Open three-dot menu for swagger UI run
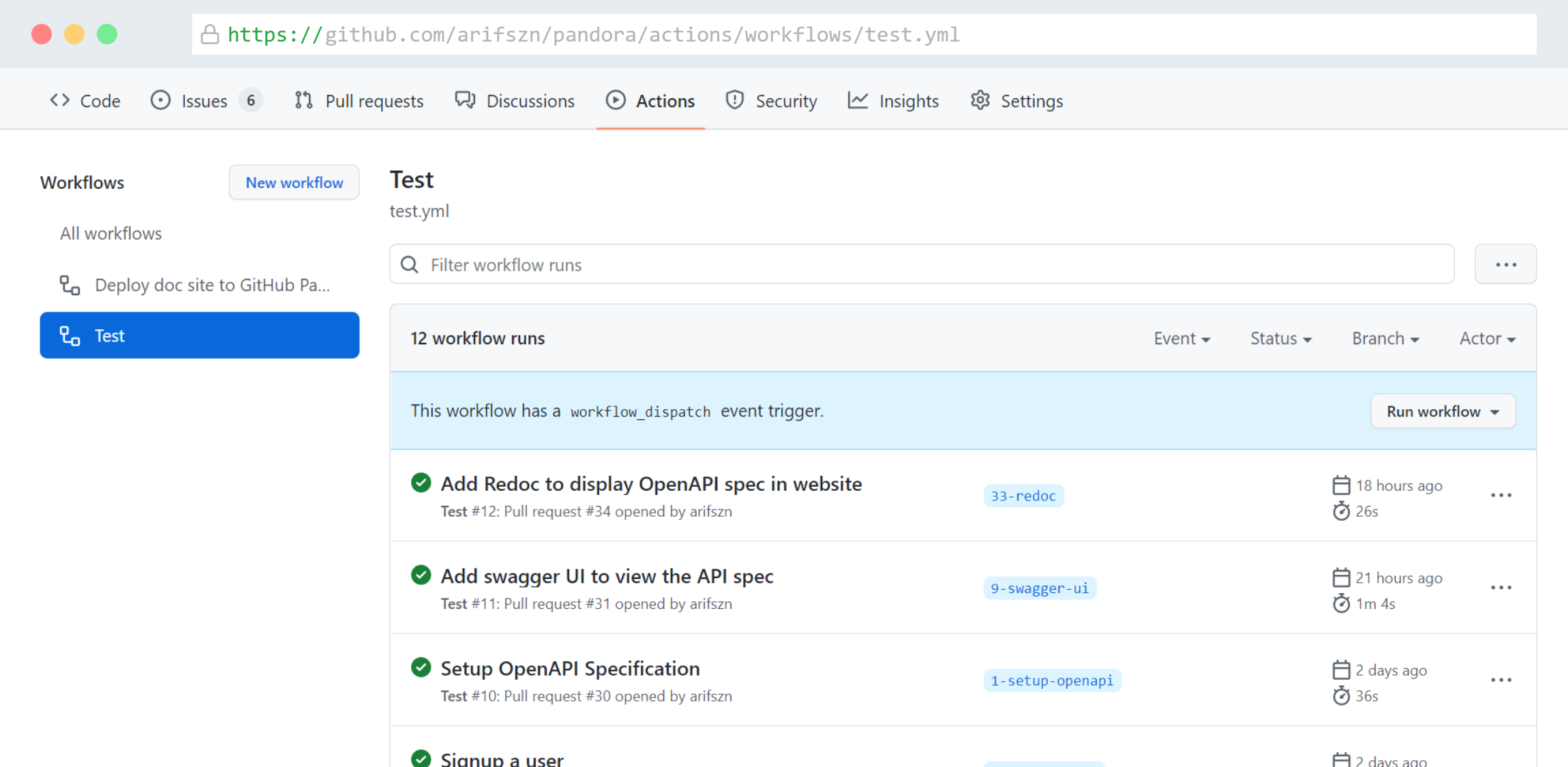 click(x=1501, y=588)
